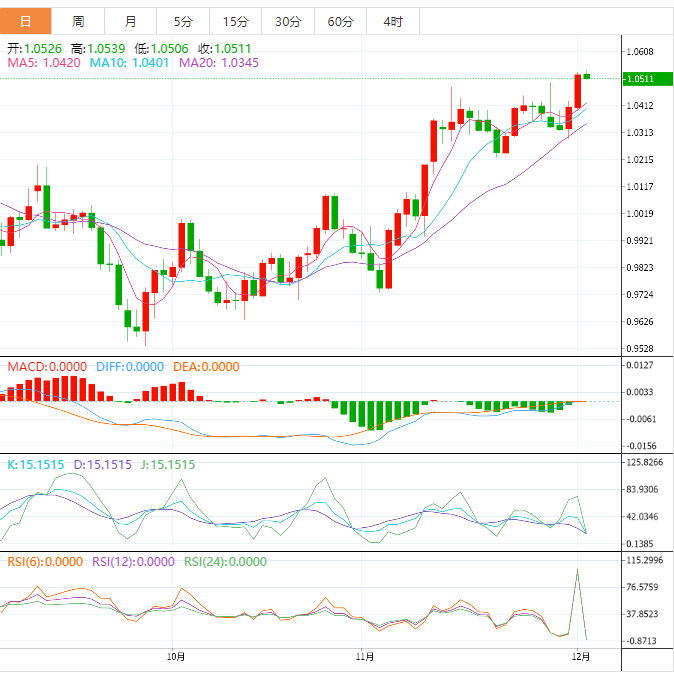Switch to the 4时 four-hour tab
Viewport: 674px width, 679px height.
click(392, 21)
